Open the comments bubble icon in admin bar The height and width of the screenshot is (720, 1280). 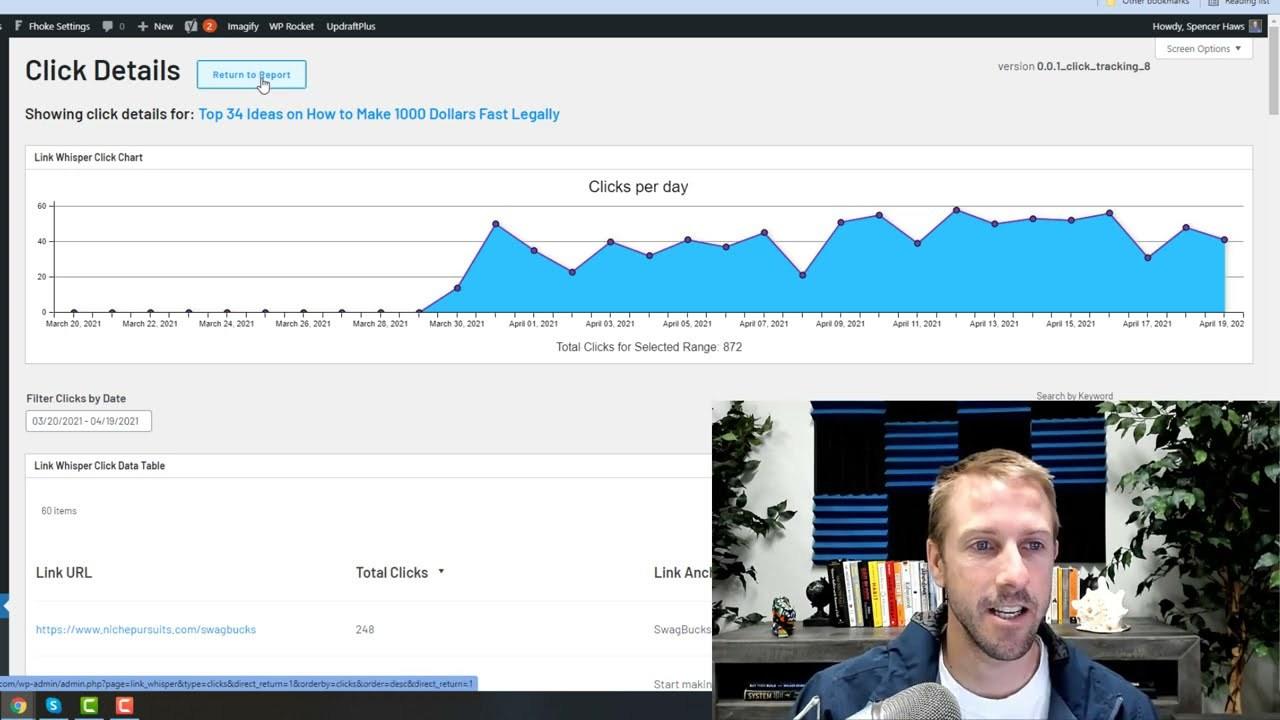(113, 26)
